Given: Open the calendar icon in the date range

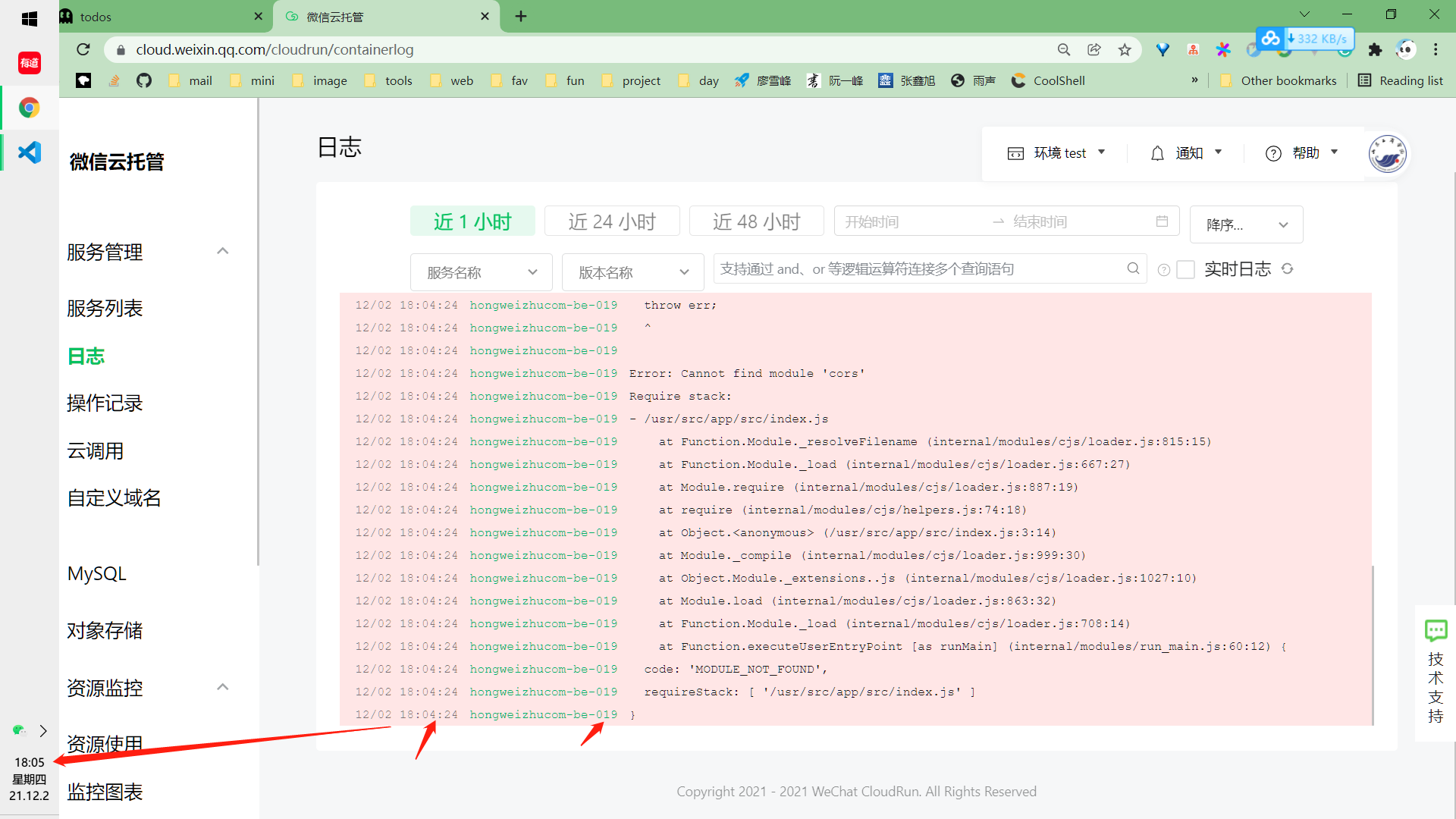Looking at the screenshot, I should click(x=1162, y=221).
